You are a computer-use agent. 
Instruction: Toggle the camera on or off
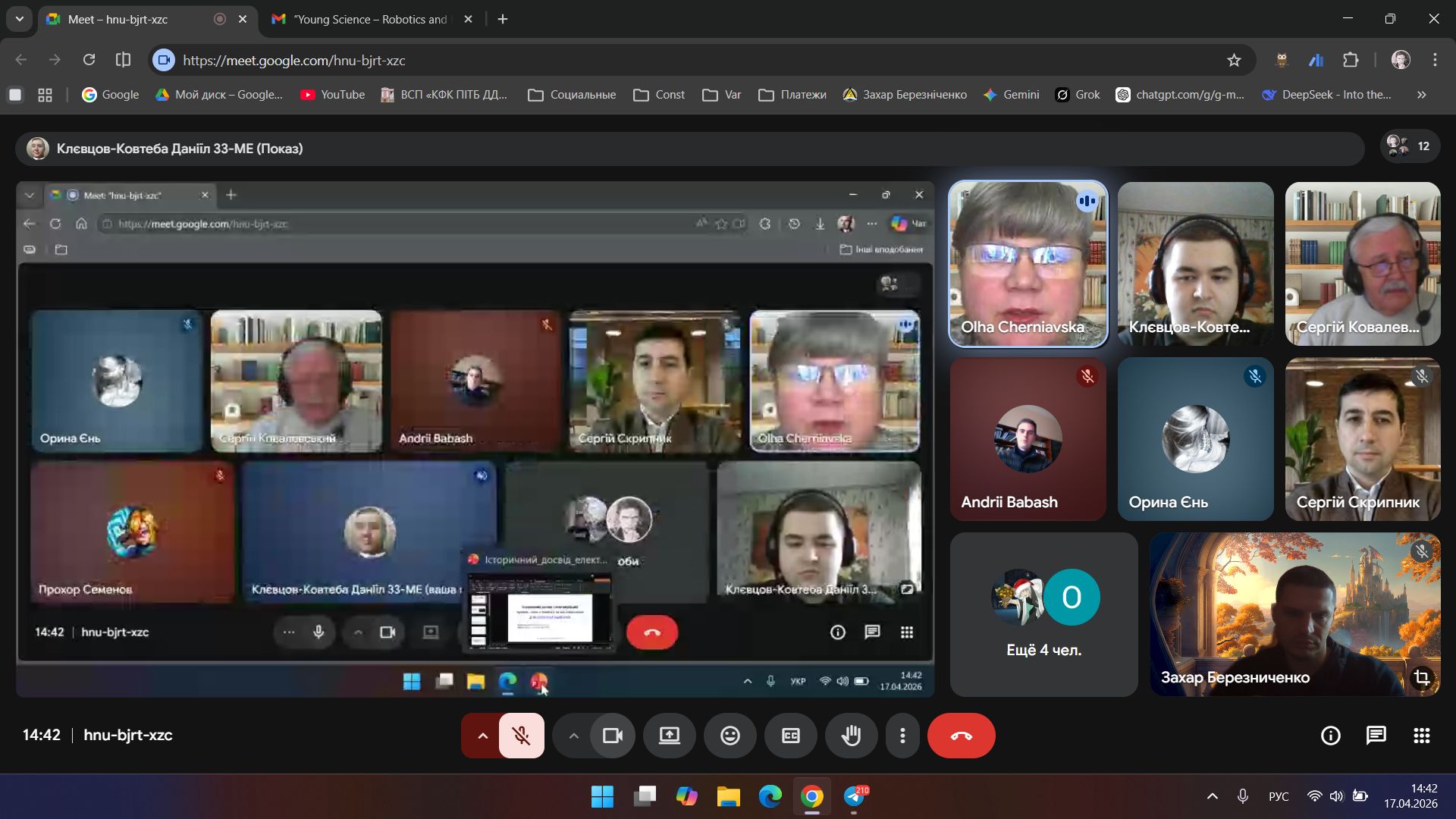pos(612,736)
